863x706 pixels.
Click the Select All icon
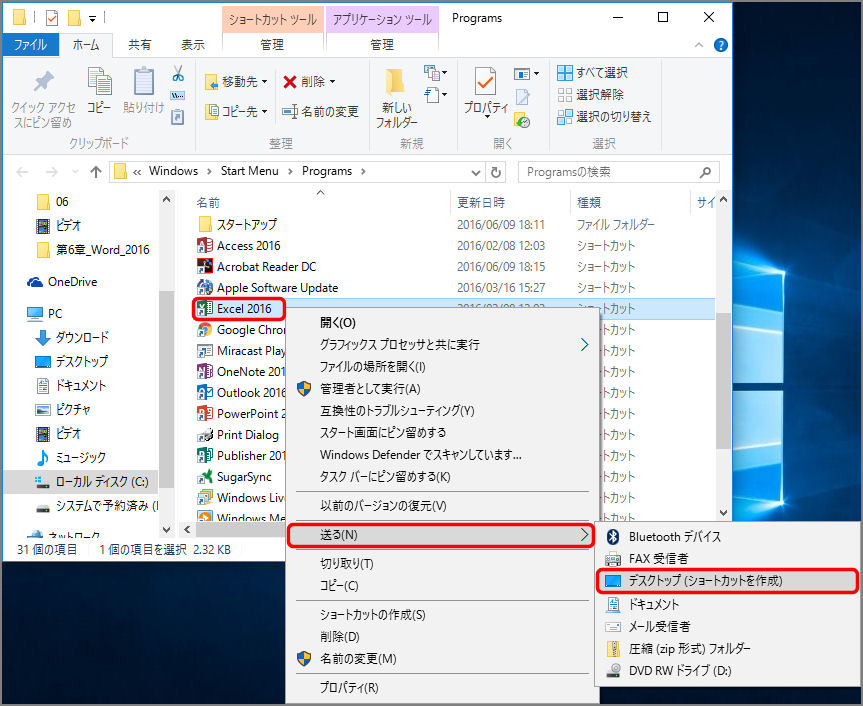[x=565, y=73]
